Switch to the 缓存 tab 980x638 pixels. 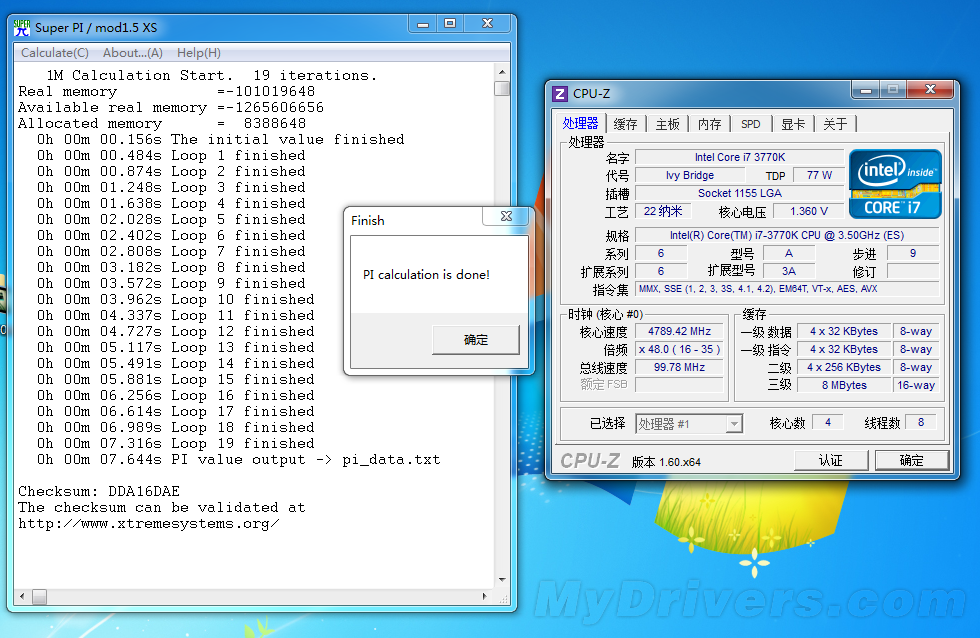625,124
